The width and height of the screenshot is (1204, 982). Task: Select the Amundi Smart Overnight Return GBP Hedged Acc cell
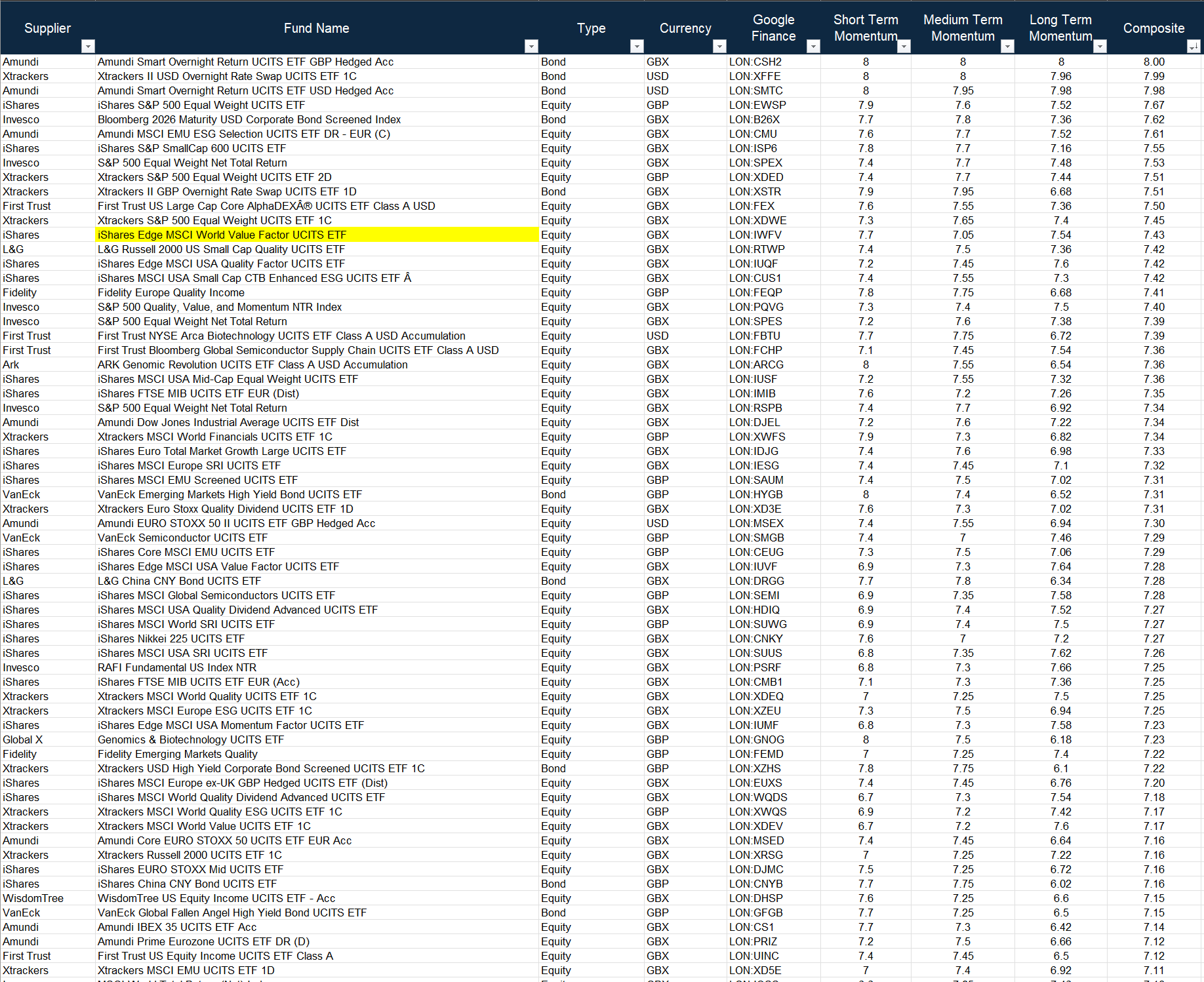(x=317, y=62)
